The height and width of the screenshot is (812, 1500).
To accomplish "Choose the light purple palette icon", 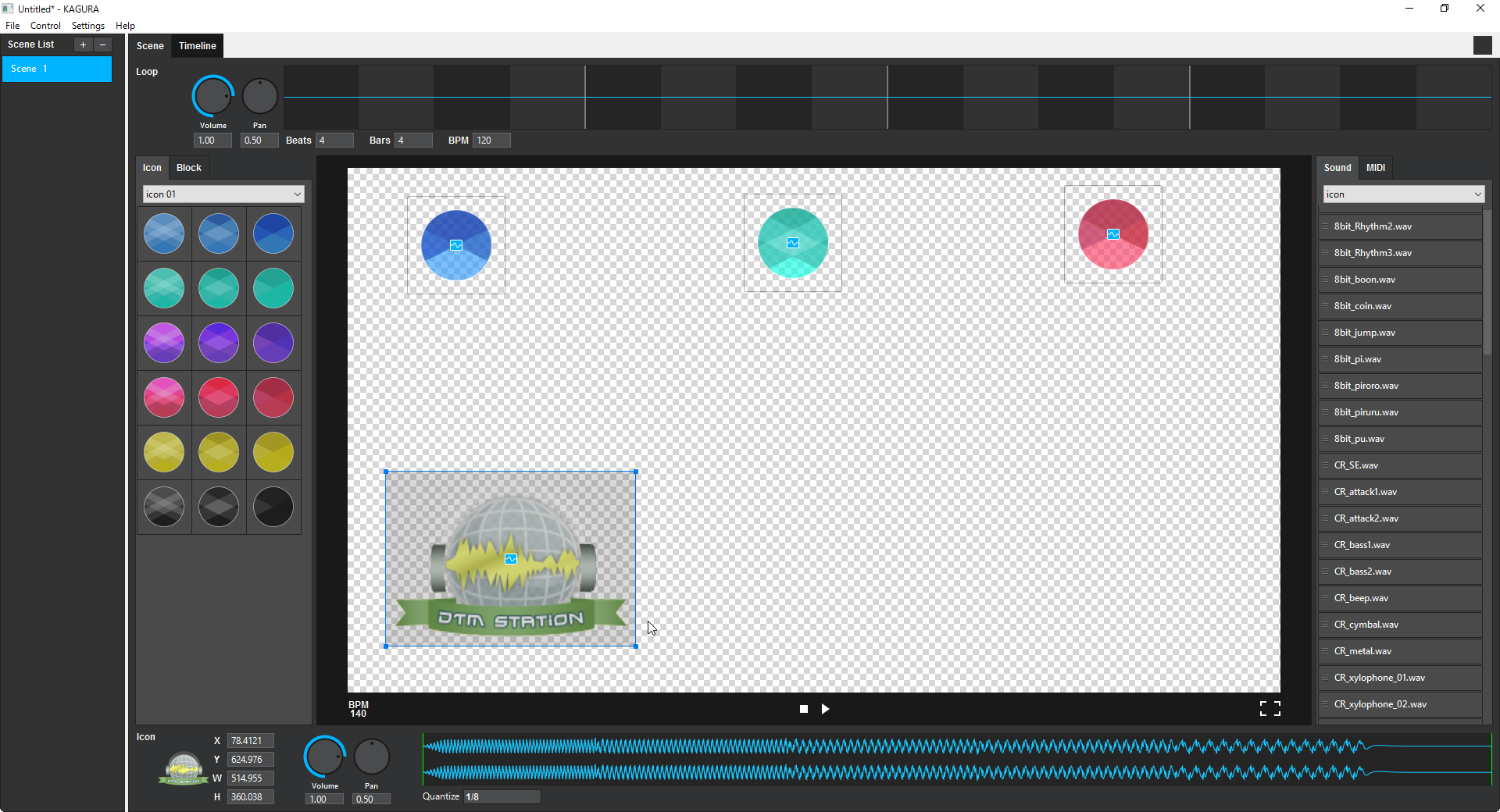I will 164,343.
